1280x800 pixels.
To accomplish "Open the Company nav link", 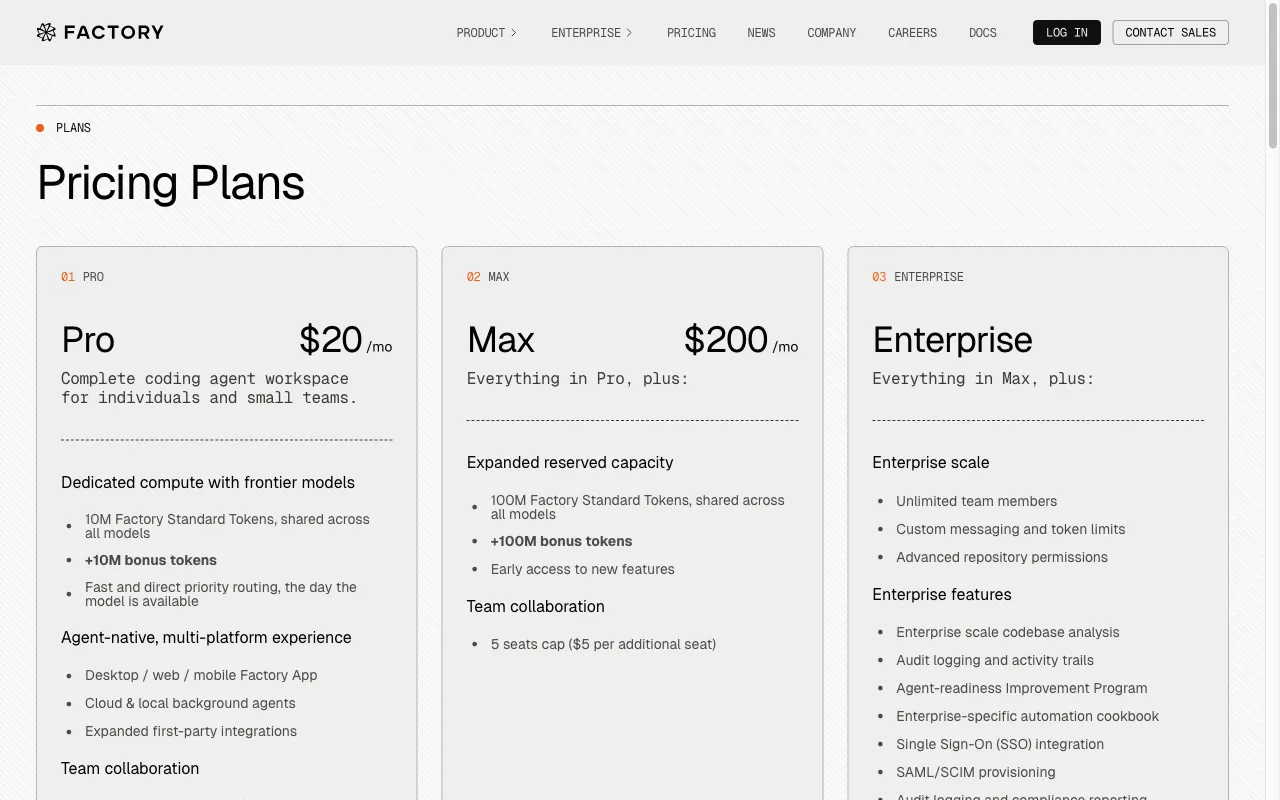I will tap(832, 33).
